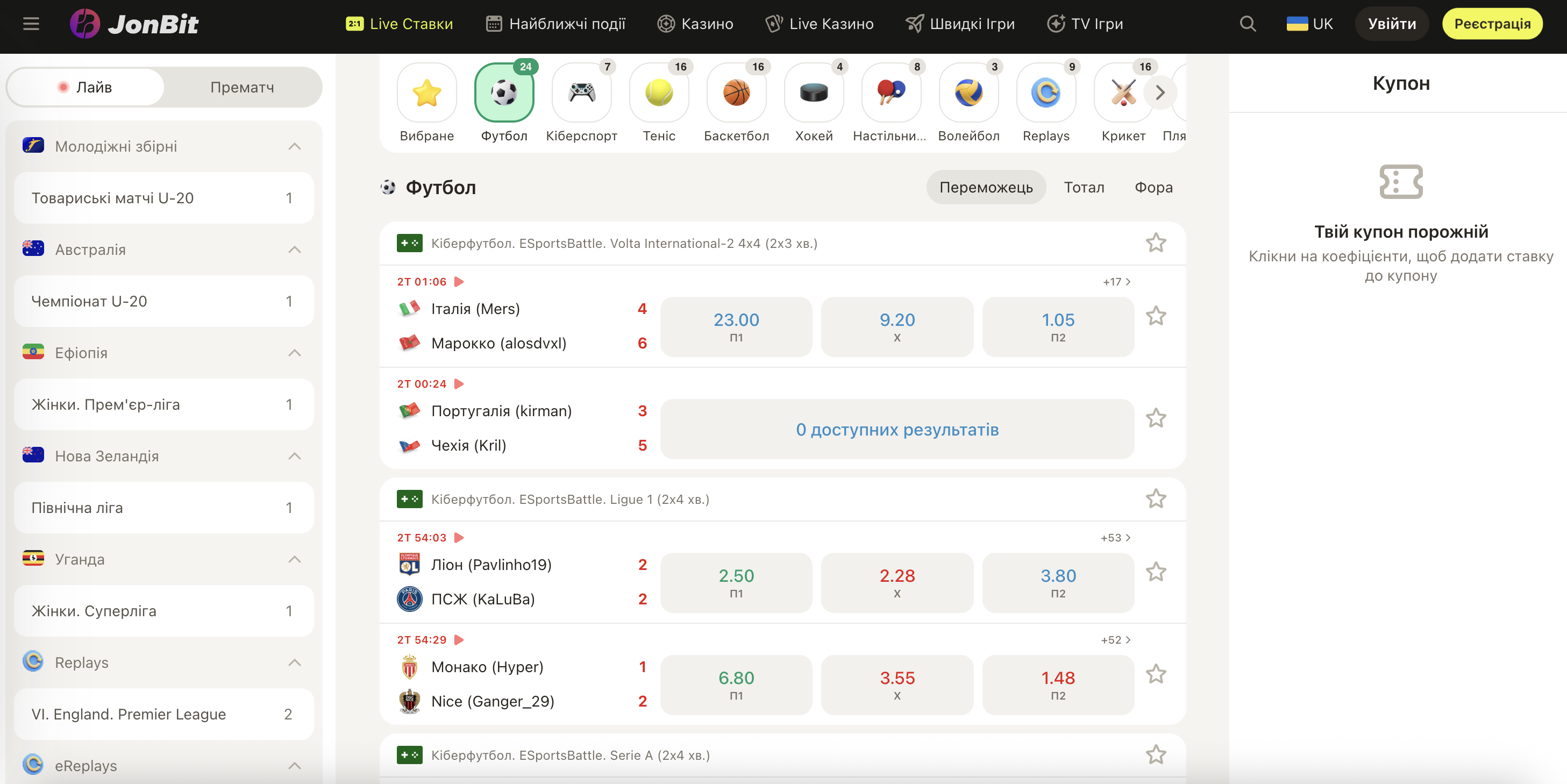The image size is (1567, 784).
Task: Favorite the Serie A league star
Action: click(1155, 756)
